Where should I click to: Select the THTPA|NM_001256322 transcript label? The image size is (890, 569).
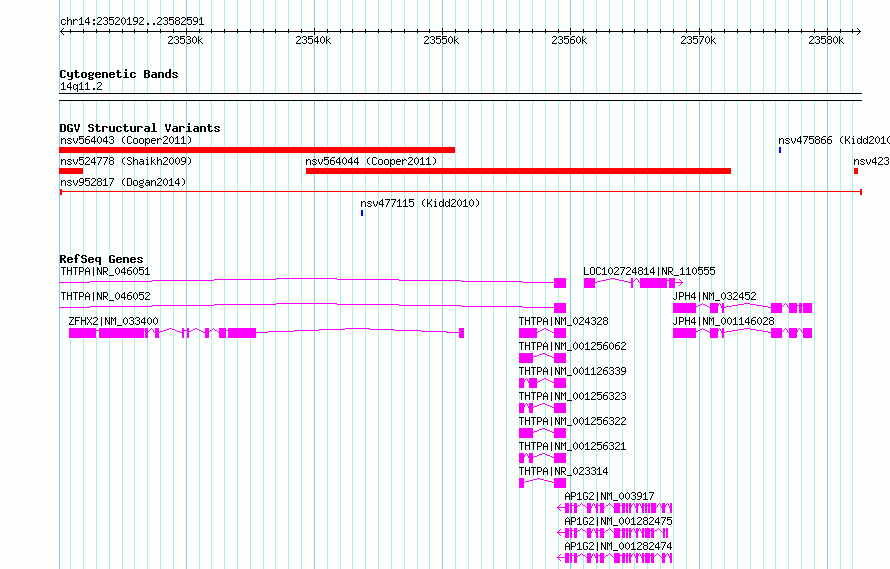click(573, 421)
